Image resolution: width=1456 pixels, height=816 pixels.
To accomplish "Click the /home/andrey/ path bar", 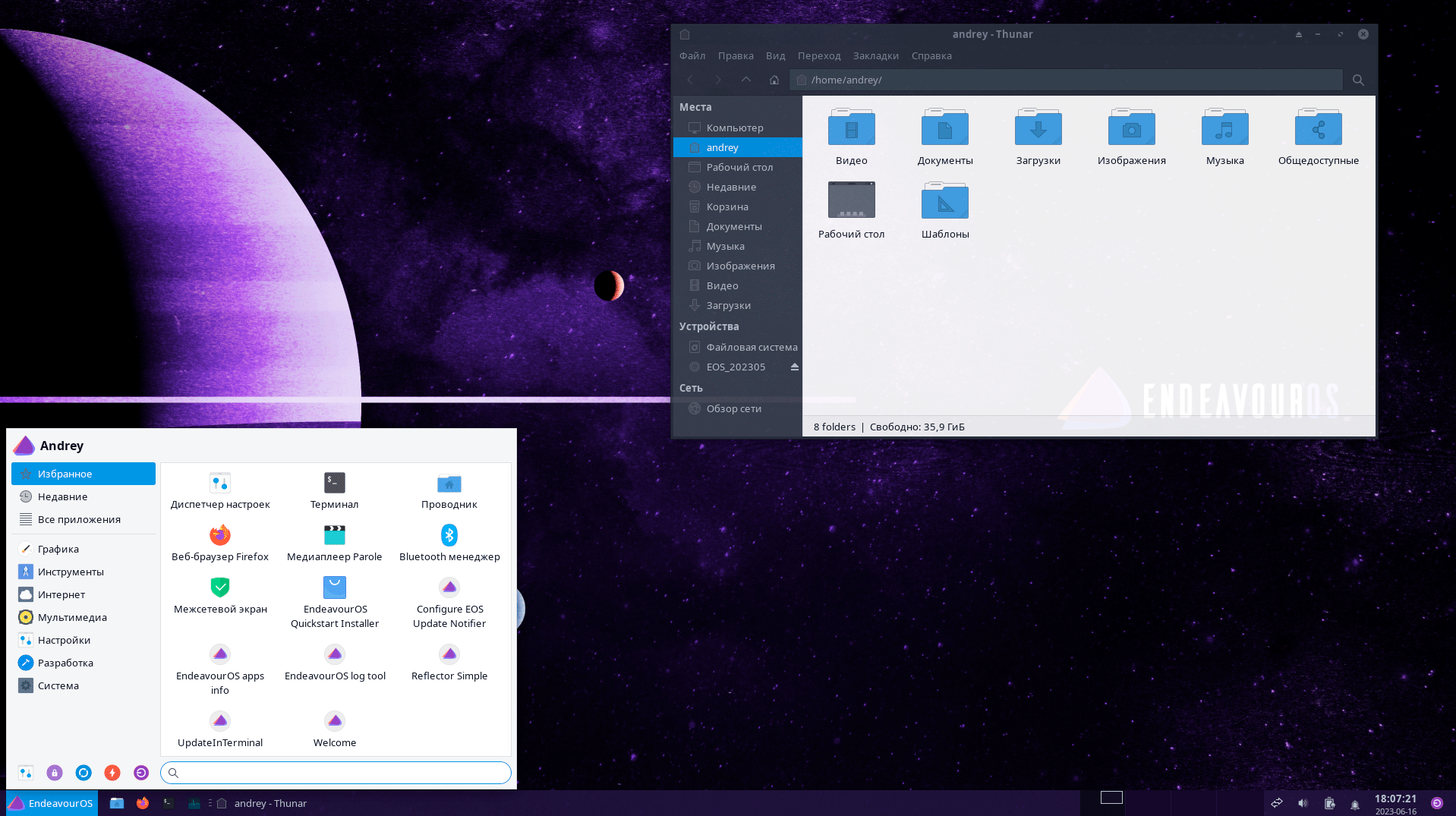I will tap(1065, 80).
